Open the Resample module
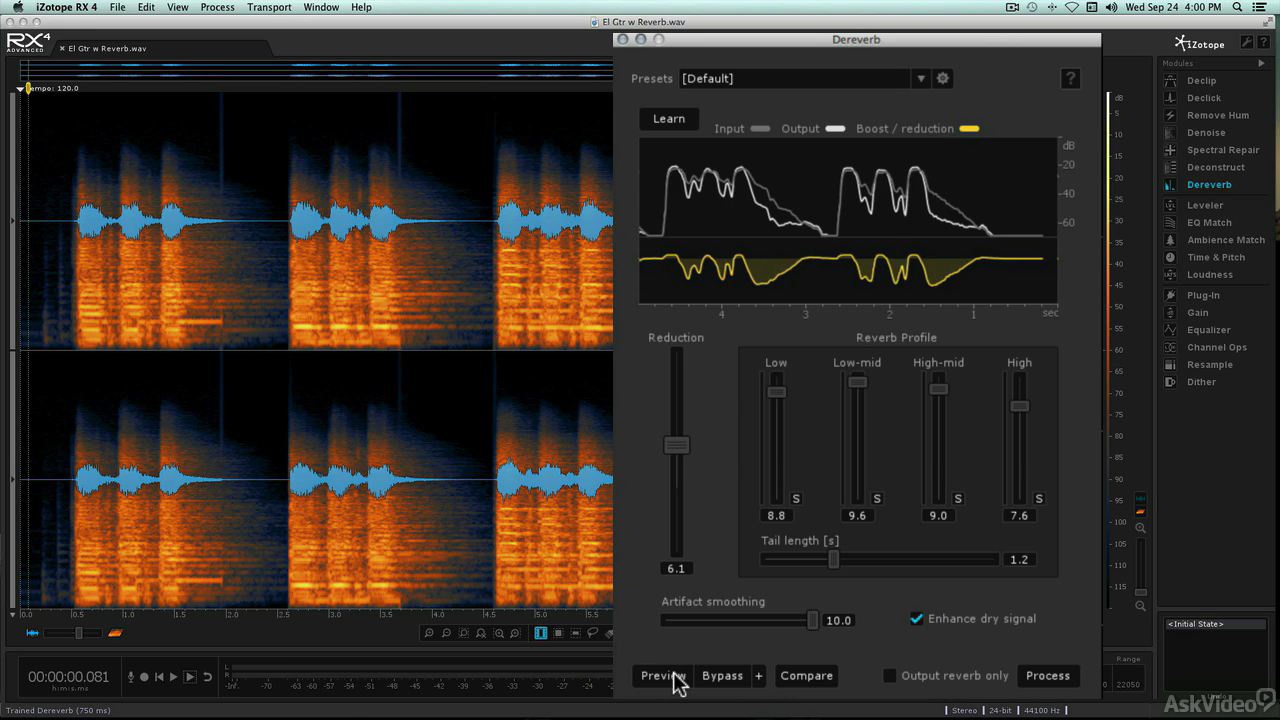 [x=1209, y=365]
